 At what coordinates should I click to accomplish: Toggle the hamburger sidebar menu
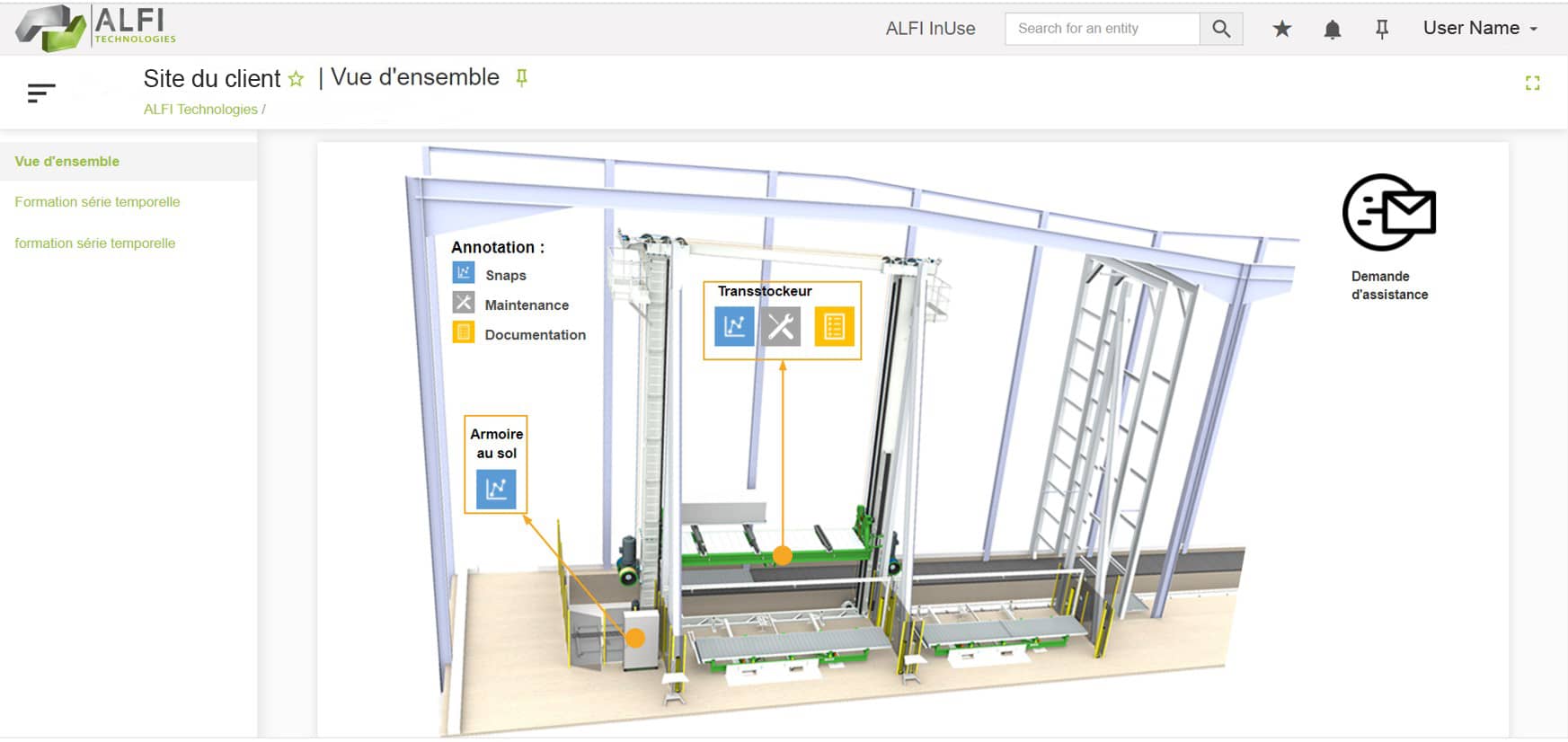tap(41, 93)
